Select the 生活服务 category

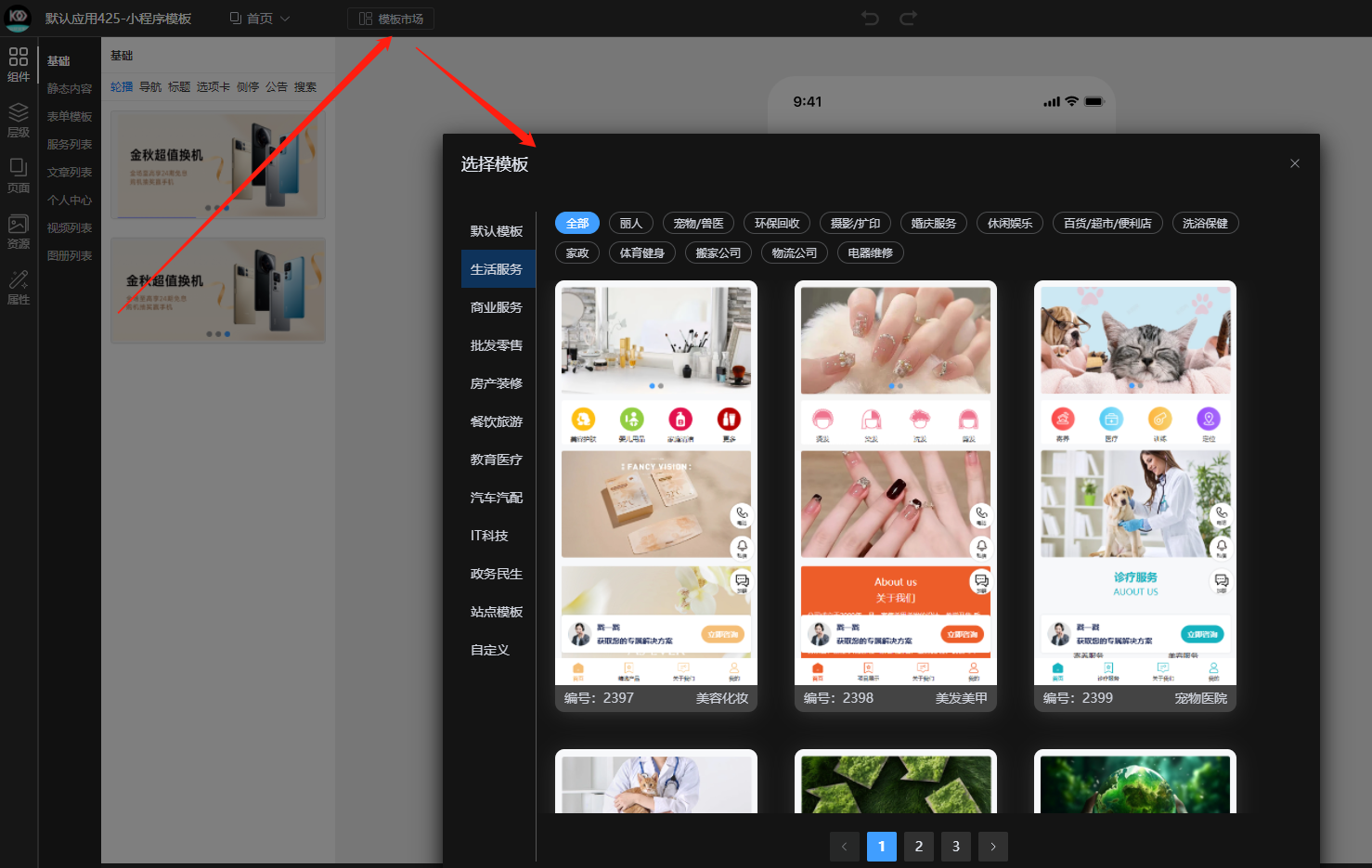click(x=498, y=269)
